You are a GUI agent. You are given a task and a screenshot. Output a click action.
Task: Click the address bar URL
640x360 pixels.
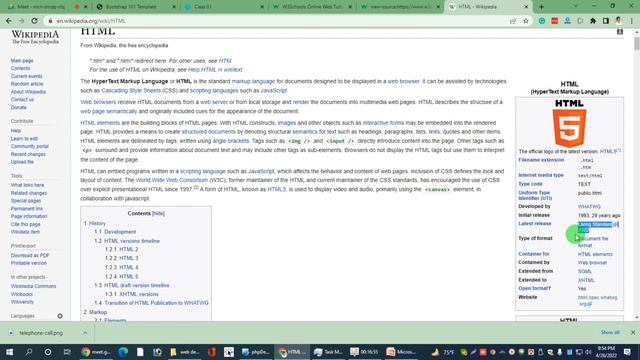click(x=91, y=21)
